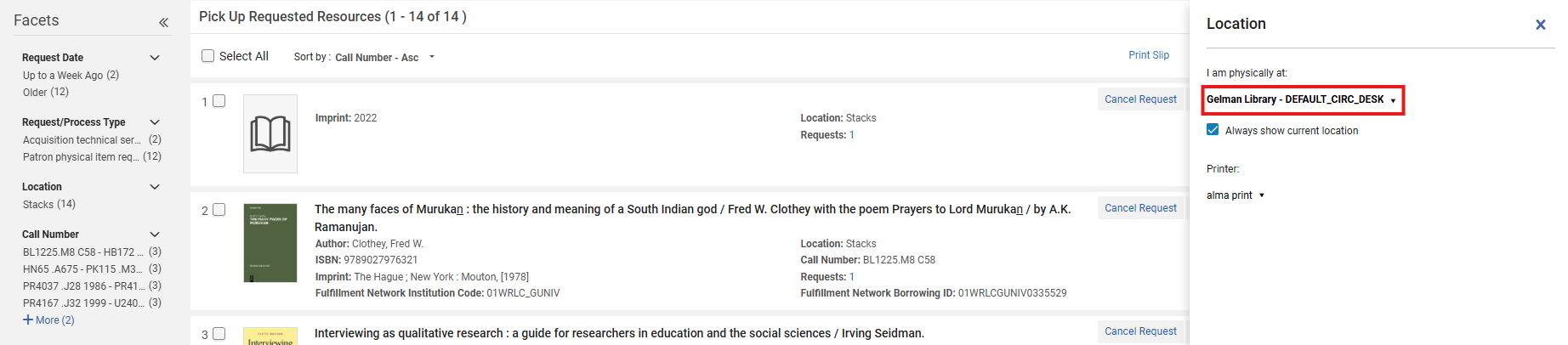Collapse the Request Date facet section

155,58
